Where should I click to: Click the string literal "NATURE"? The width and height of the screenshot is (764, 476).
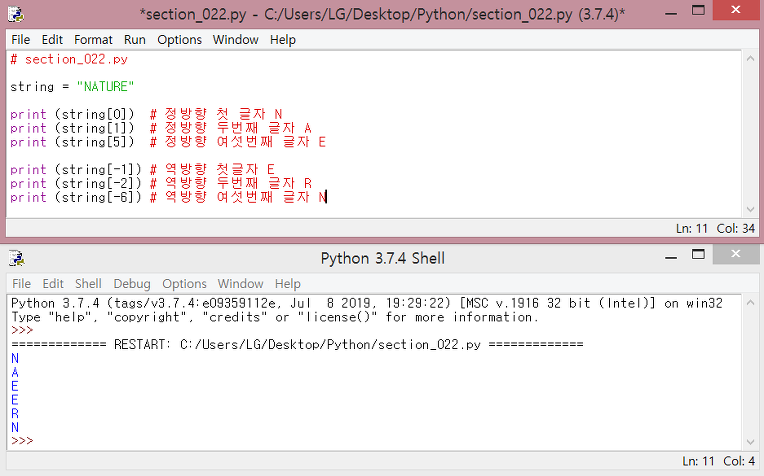coord(105,87)
